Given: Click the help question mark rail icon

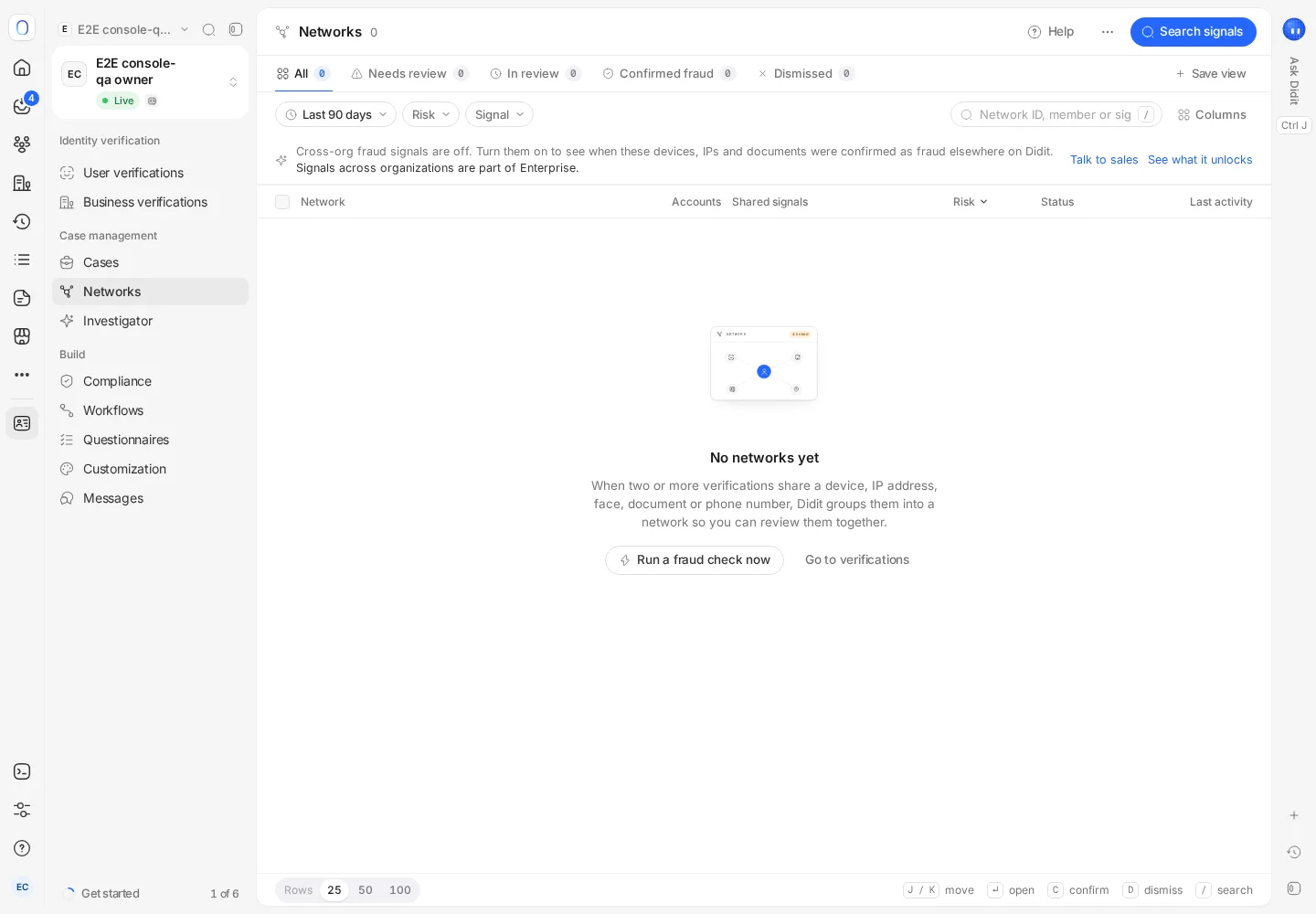Looking at the screenshot, I should click(22, 848).
